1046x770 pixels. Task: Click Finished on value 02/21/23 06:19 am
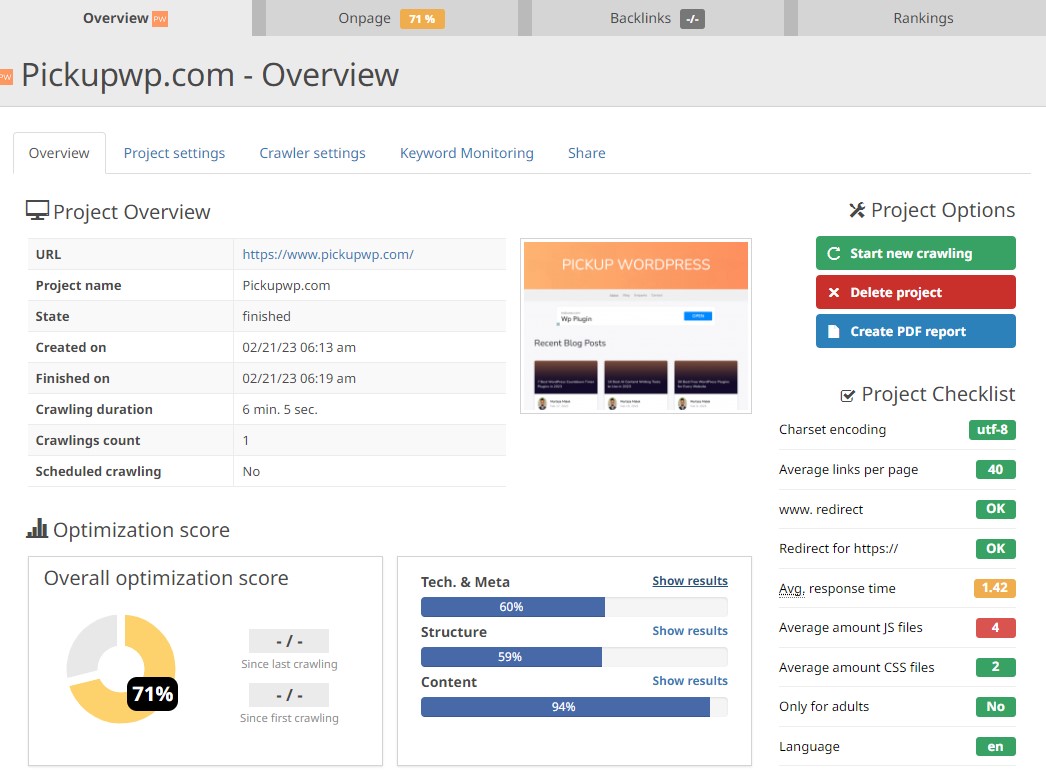click(299, 378)
